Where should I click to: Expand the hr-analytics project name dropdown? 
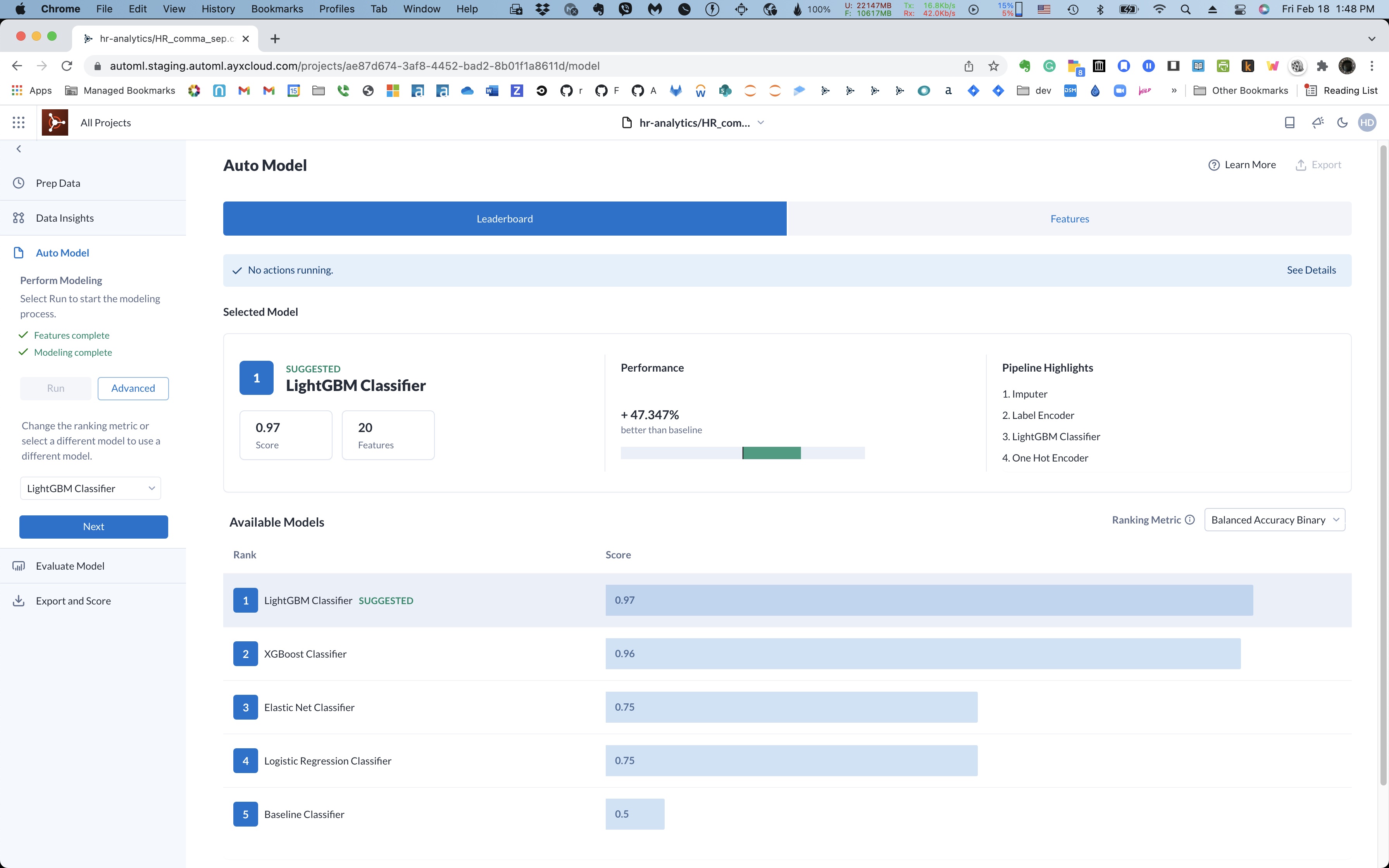(761, 122)
